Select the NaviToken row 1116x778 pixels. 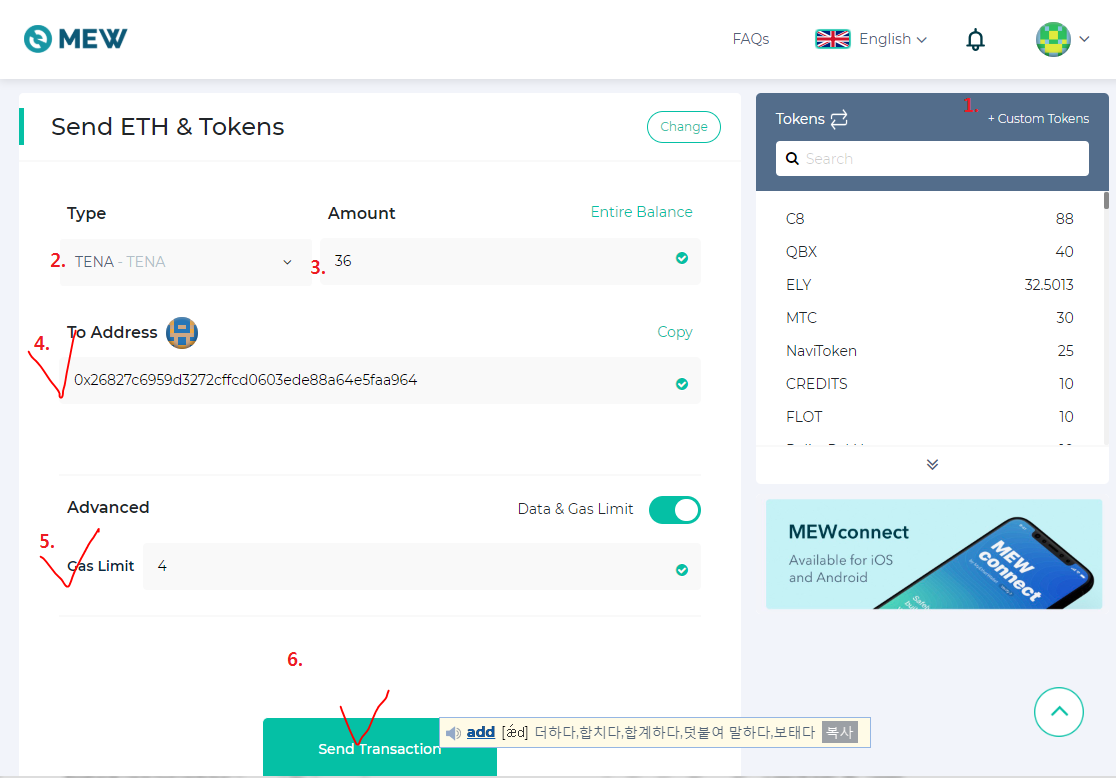pyautogui.click(x=930, y=351)
